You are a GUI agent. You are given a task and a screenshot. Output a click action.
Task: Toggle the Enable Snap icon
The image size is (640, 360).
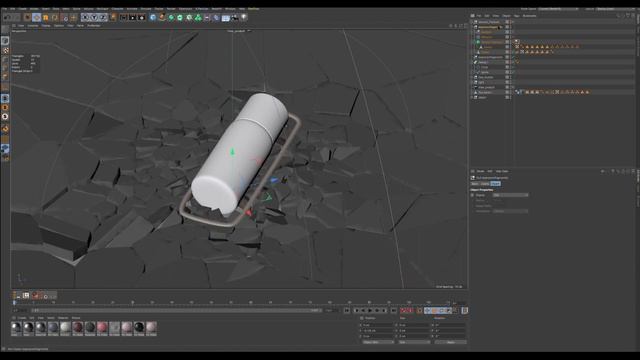point(5,129)
